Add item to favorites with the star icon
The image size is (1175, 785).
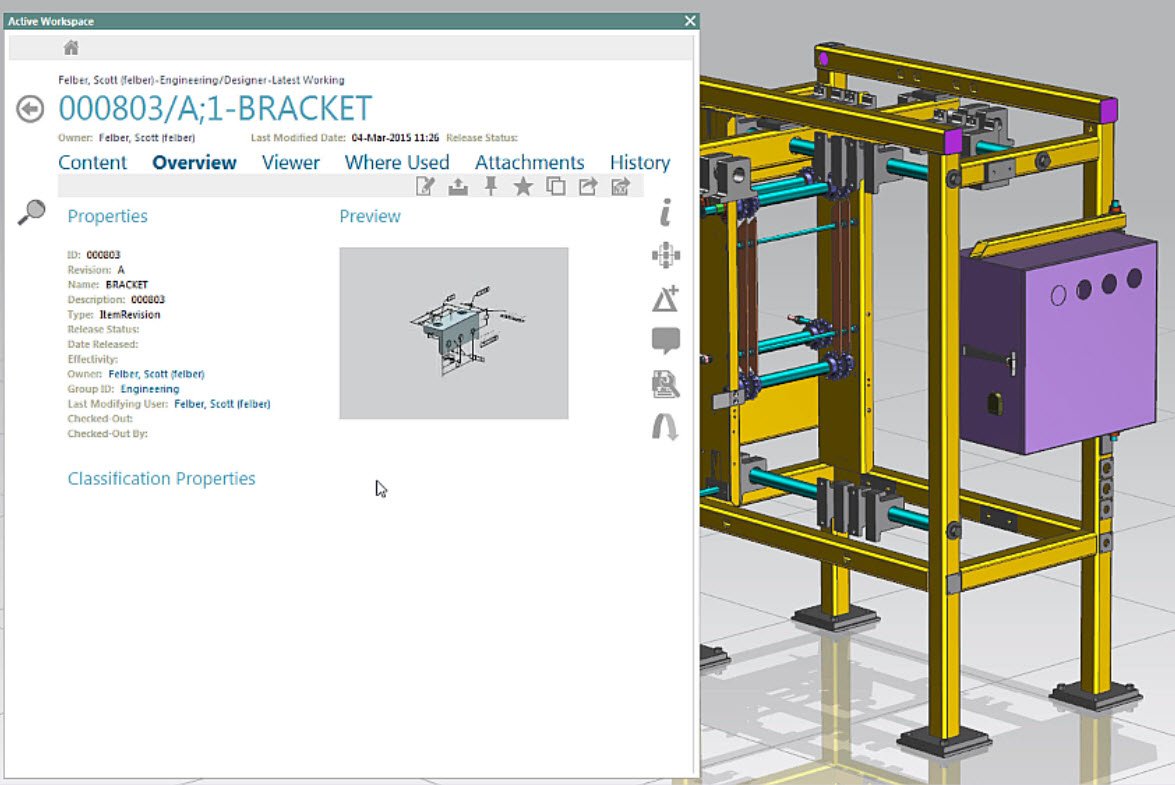pyautogui.click(x=523, y=186)
